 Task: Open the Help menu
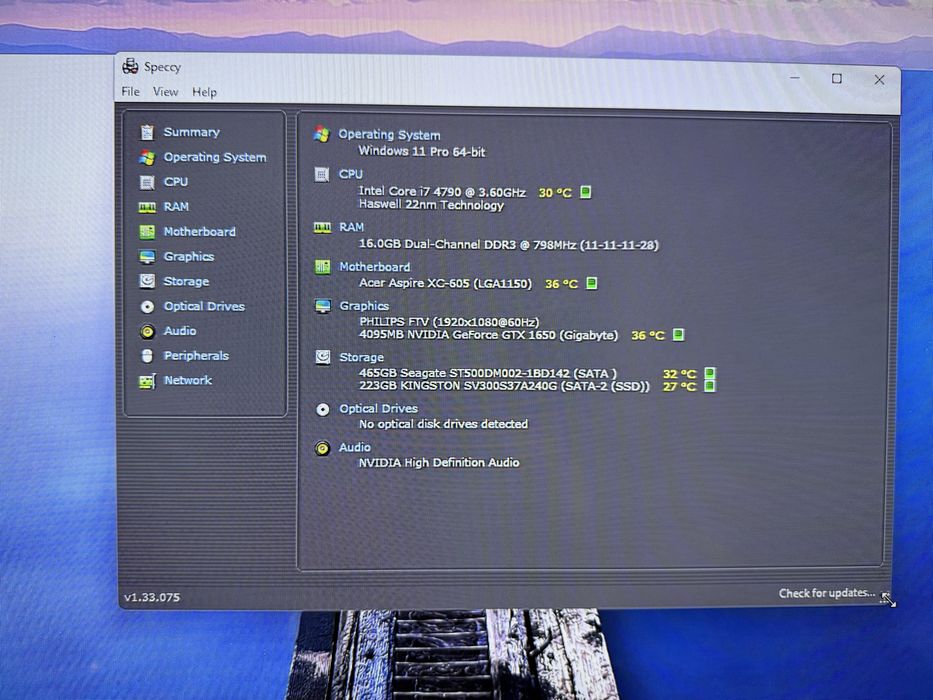pyautogui.click(x=204, y=92)
